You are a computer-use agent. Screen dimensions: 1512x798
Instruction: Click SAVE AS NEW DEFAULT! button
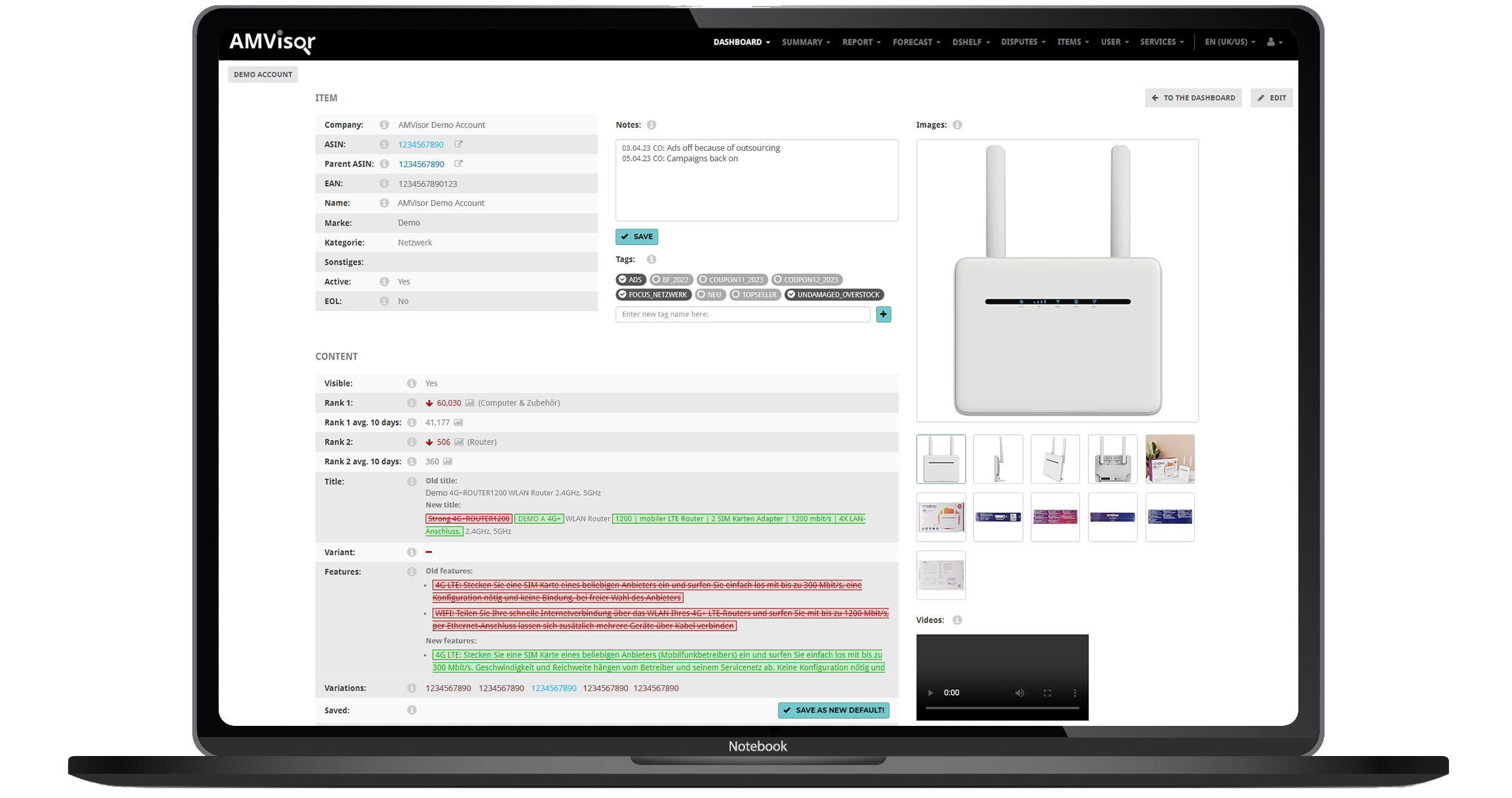[x=833, y=710]
